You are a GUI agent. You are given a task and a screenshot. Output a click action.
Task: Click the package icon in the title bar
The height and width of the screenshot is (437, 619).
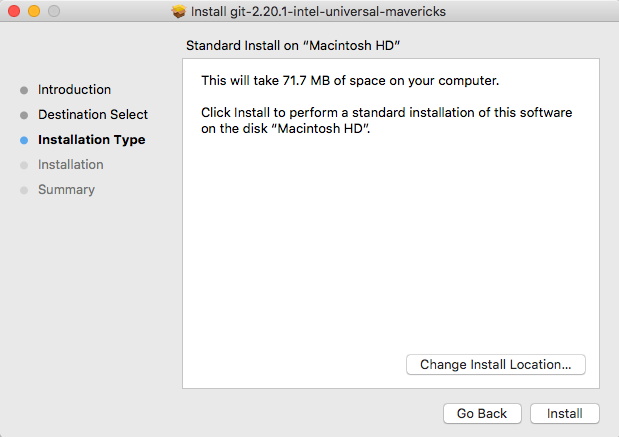[179, 12]
